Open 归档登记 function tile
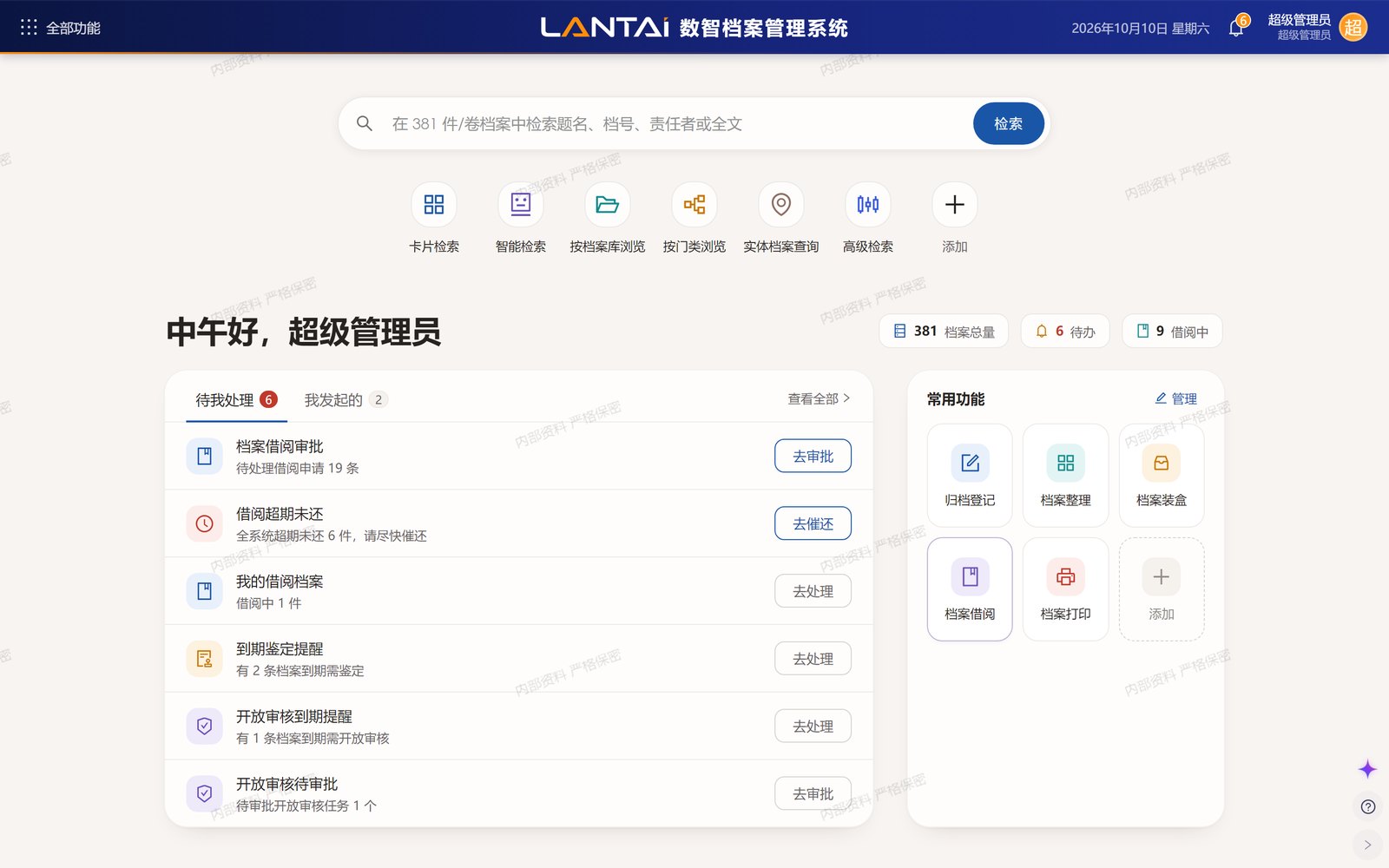1389x868 pixels. point(970,476)
